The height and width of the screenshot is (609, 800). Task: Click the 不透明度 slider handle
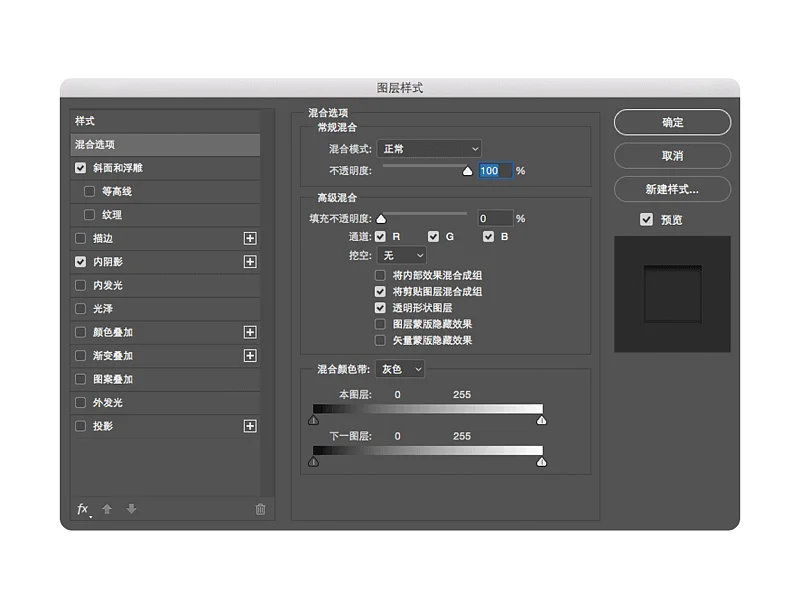[466, 171]
